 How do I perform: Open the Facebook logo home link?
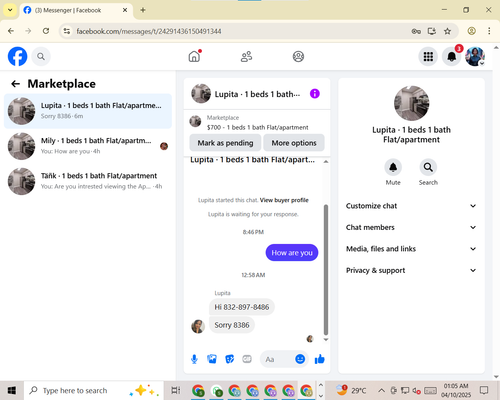point(17,56)
